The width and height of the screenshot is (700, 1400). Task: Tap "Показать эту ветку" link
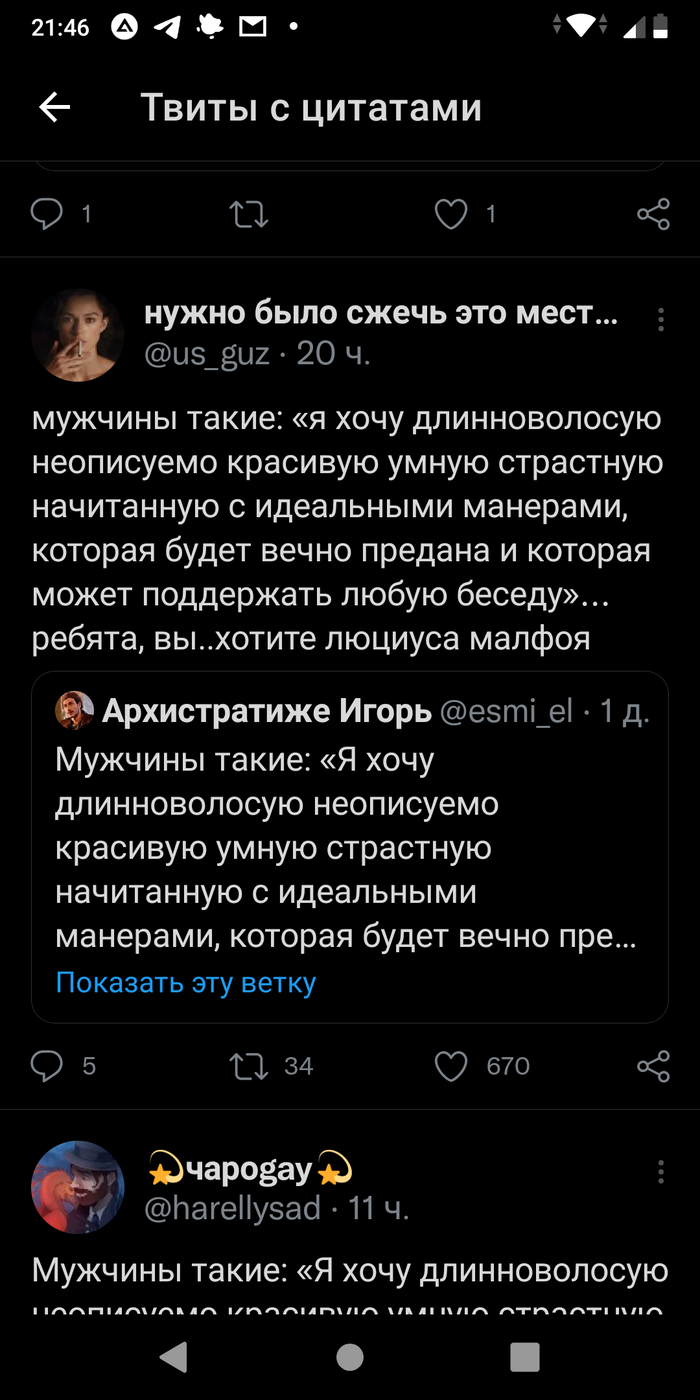[x=186, y=982]
